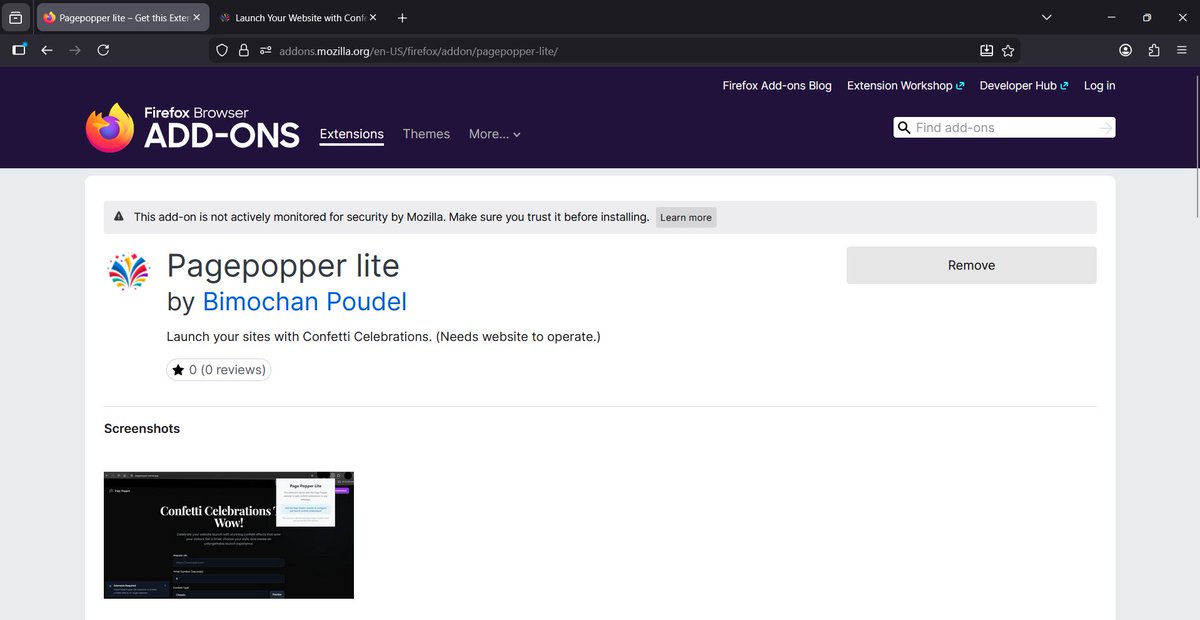Select the Extensions navigation item
Image resolution: width=1200 pixels, height=620 pixels.
(352, 134)
